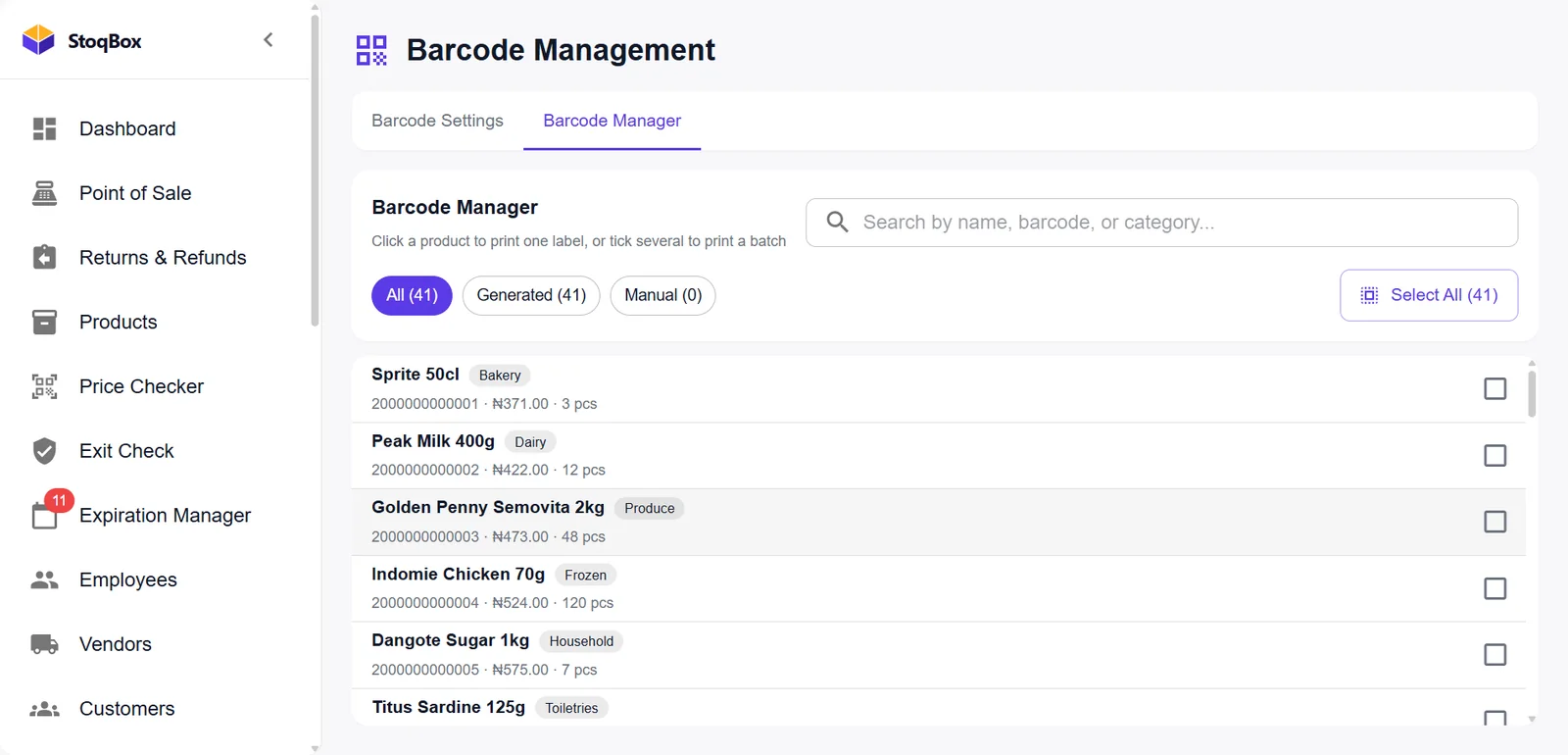
Task: Click the Exit Check shield icon
Action: tap(44, 451)
